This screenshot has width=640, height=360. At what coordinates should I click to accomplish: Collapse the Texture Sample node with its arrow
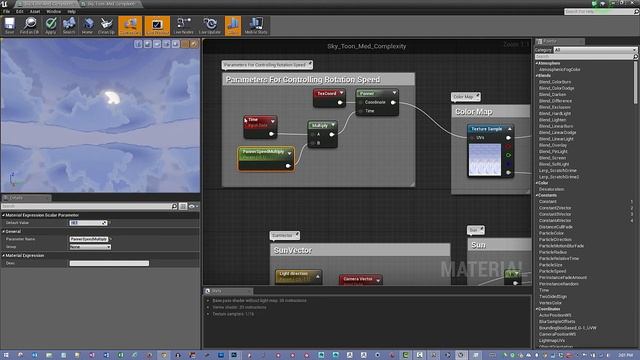coord(510,129)
